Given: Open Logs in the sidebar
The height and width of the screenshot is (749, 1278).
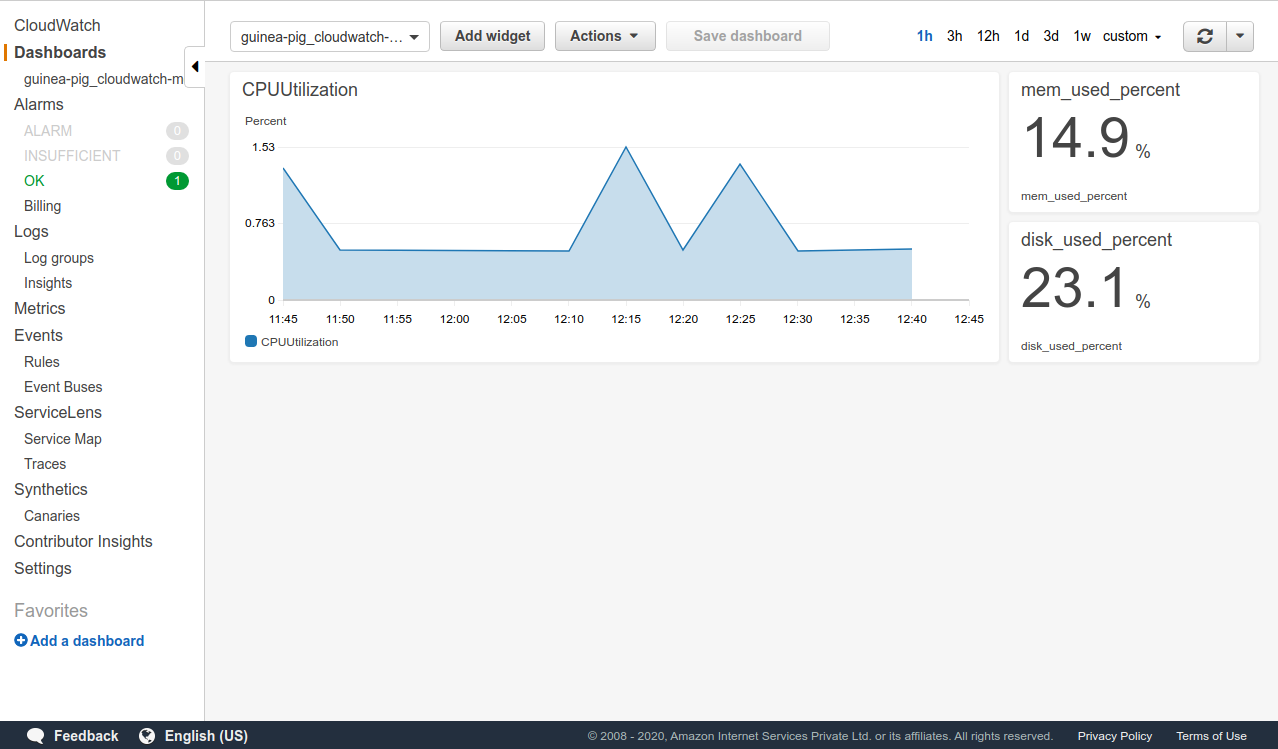Looking at the screenshot, I should click(31, 231).
